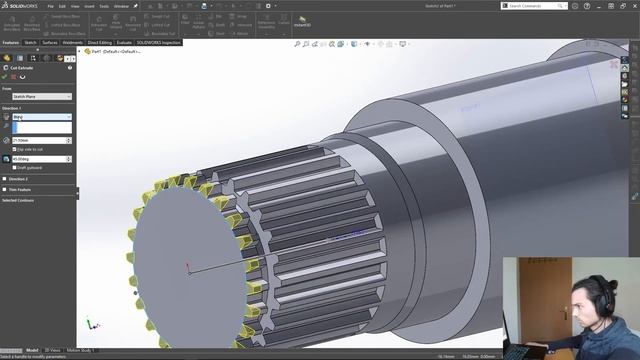Click Options gear in quick access toolbar
The height and width of the screenshot is (360, 640).
(268, 6)
